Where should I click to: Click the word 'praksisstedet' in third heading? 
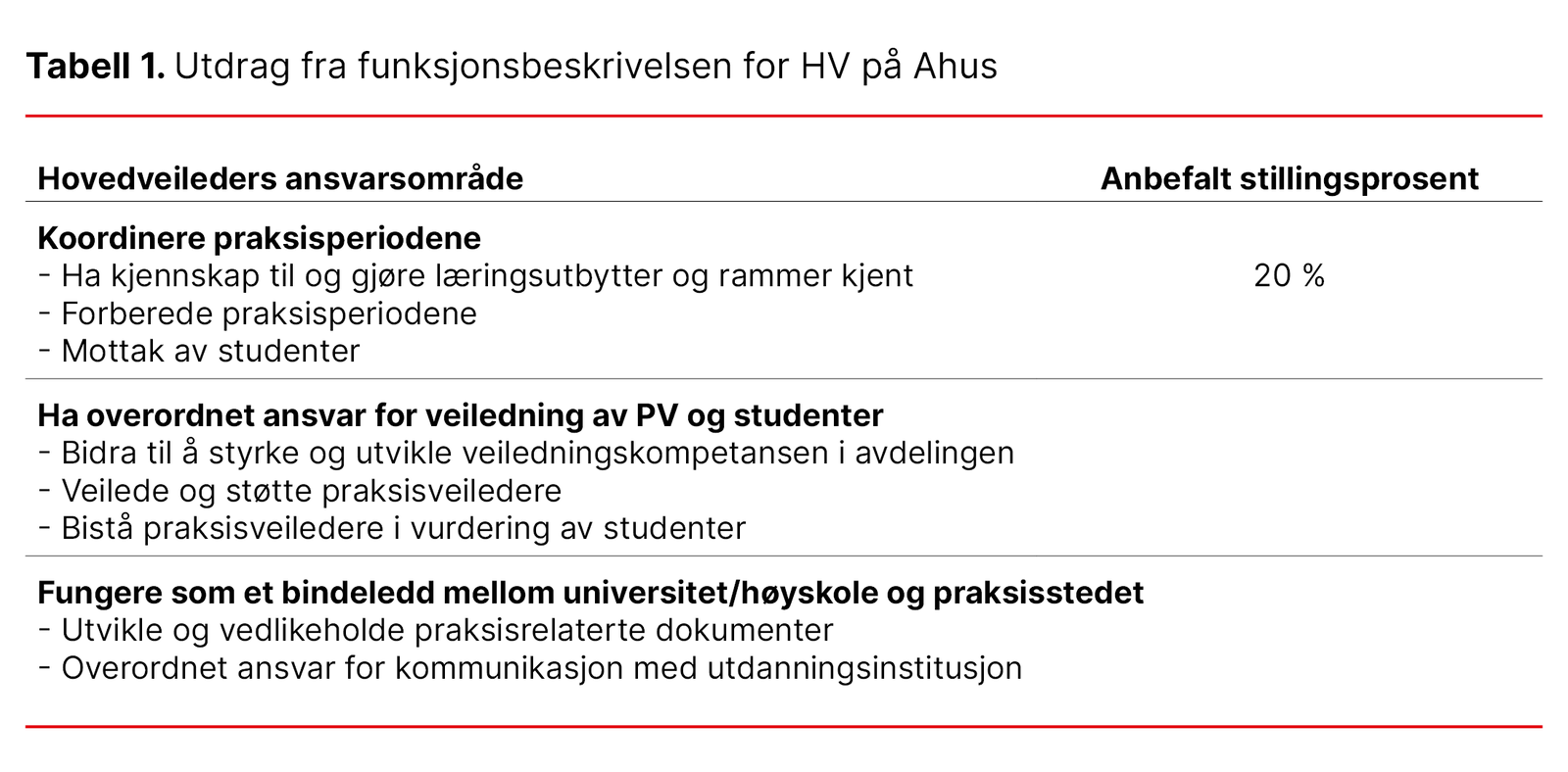click(1038, 593)
